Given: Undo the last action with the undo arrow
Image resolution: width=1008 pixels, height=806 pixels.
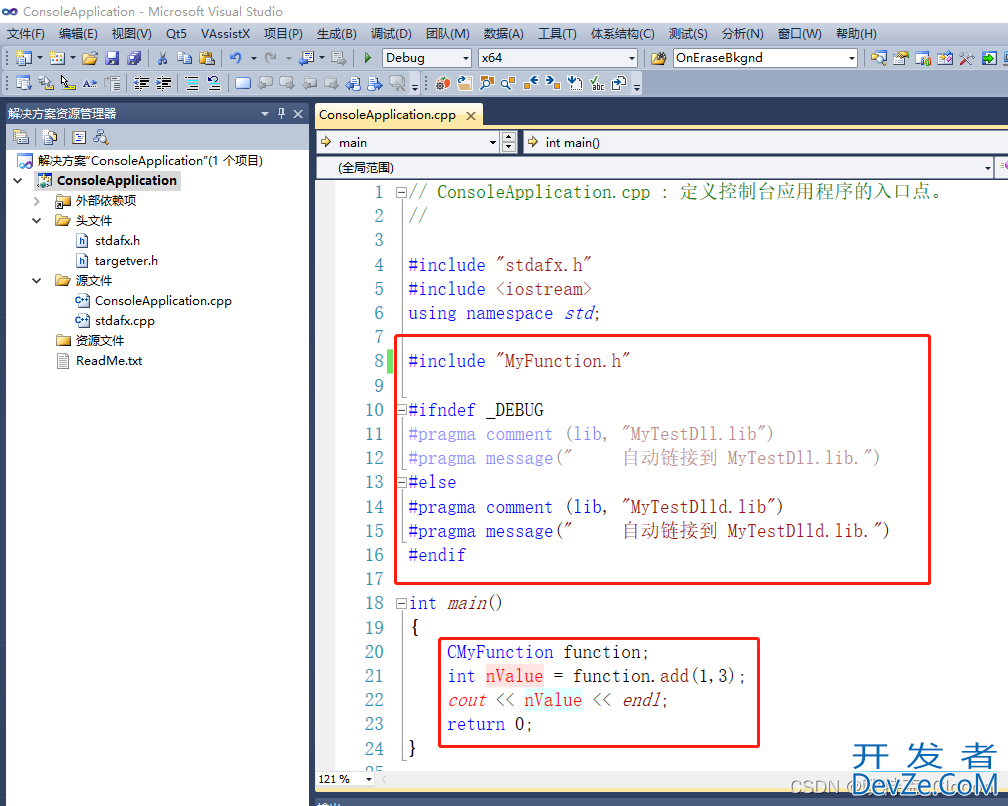Looking at the screenshot, I should [236, 58].
